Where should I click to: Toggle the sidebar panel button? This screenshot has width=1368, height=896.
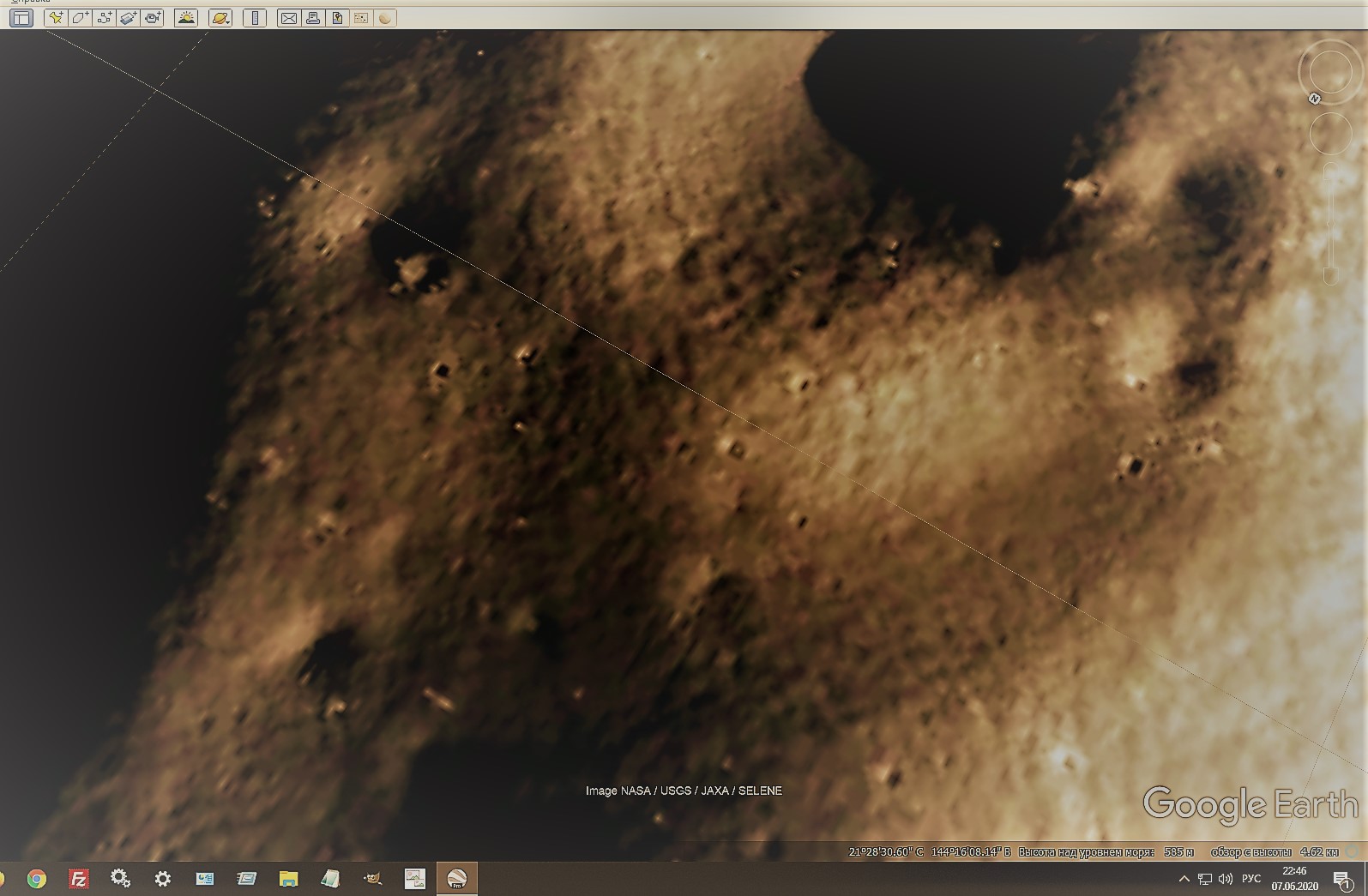coord(21,18)
